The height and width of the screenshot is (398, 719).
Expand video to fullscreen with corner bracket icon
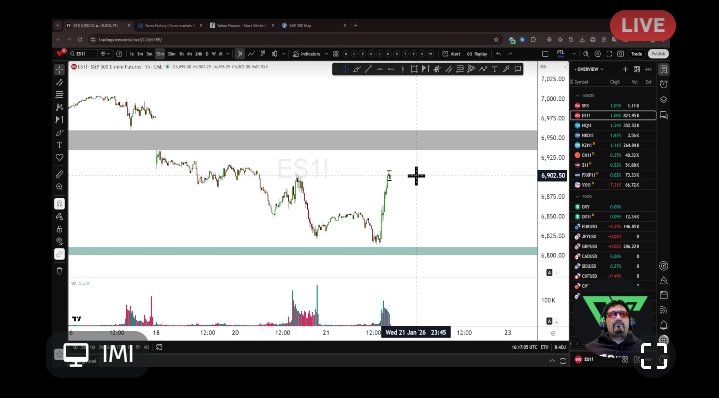[653, 355]
